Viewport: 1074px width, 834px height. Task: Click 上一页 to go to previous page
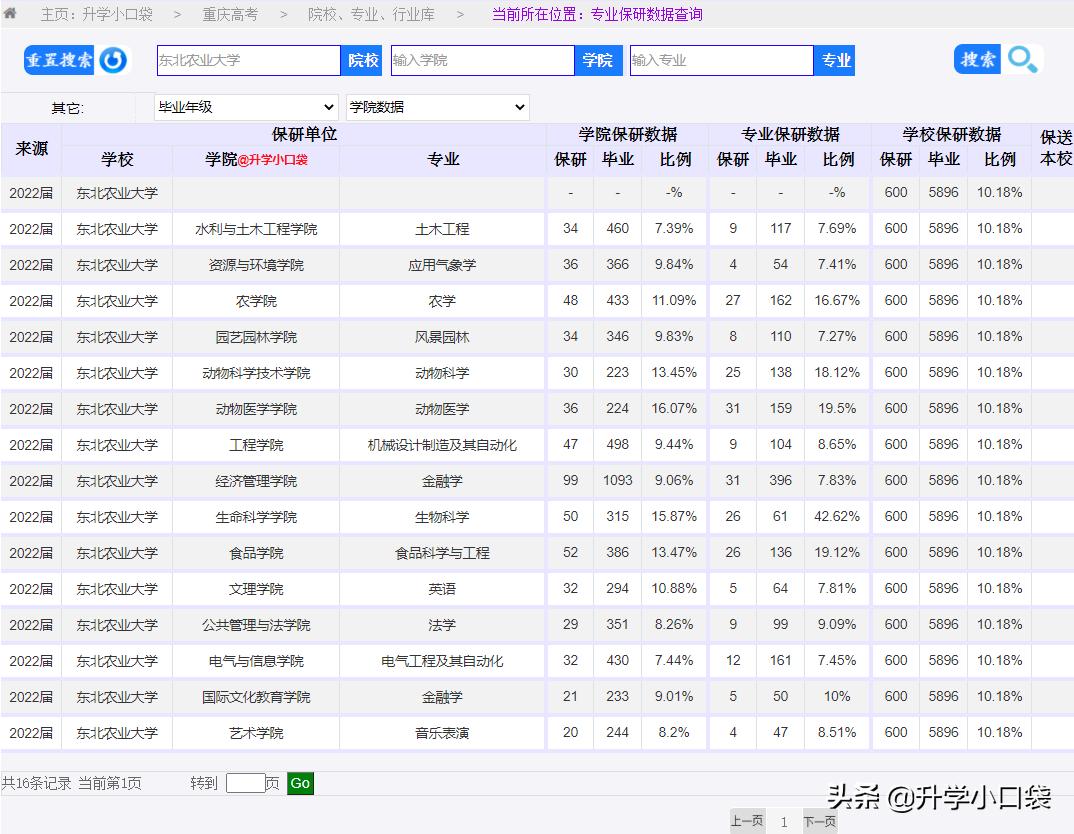click(x=747, y=820)
